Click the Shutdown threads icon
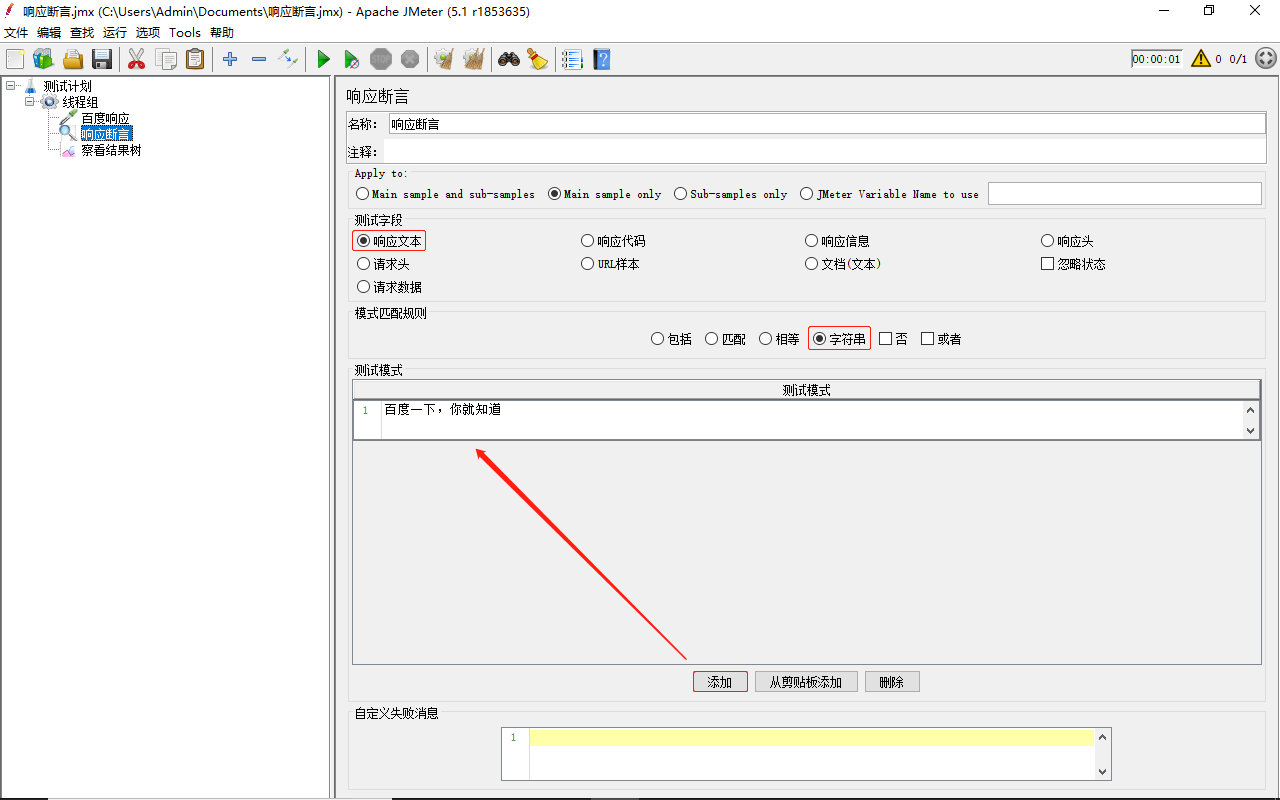Viewport: 1280px width, 800px height. (x=410, y=60)
